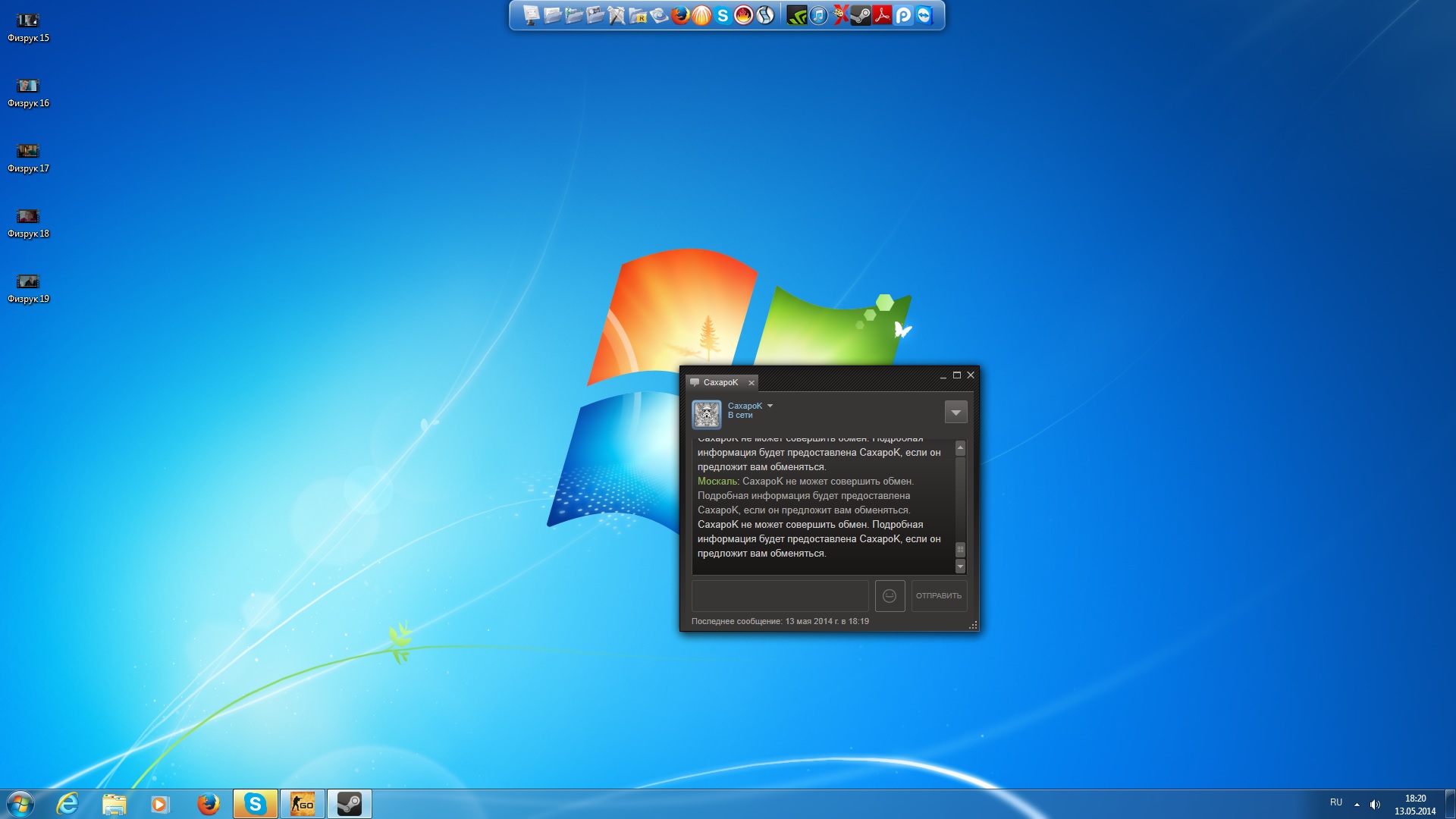
Task: Launch Skype from the top dock
Action: [x=723, y=15]
